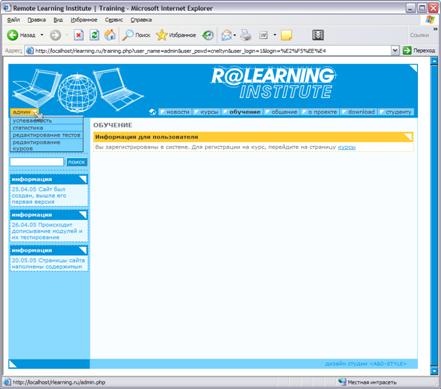Select статистика in the админ menu
Viewport: 441px width, 389px height.
click(28, 128)
